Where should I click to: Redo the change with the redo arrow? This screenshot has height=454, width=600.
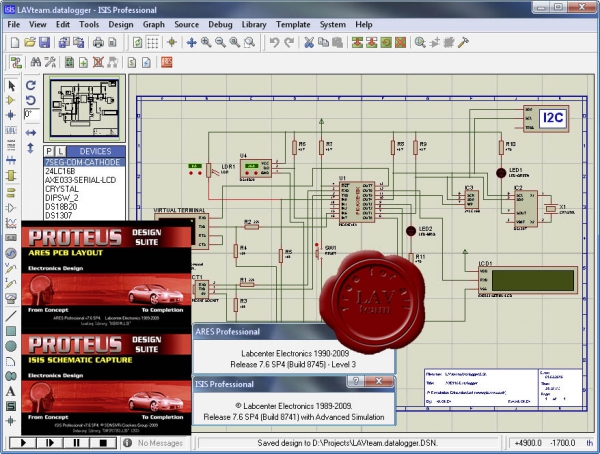tap(289, 42)
